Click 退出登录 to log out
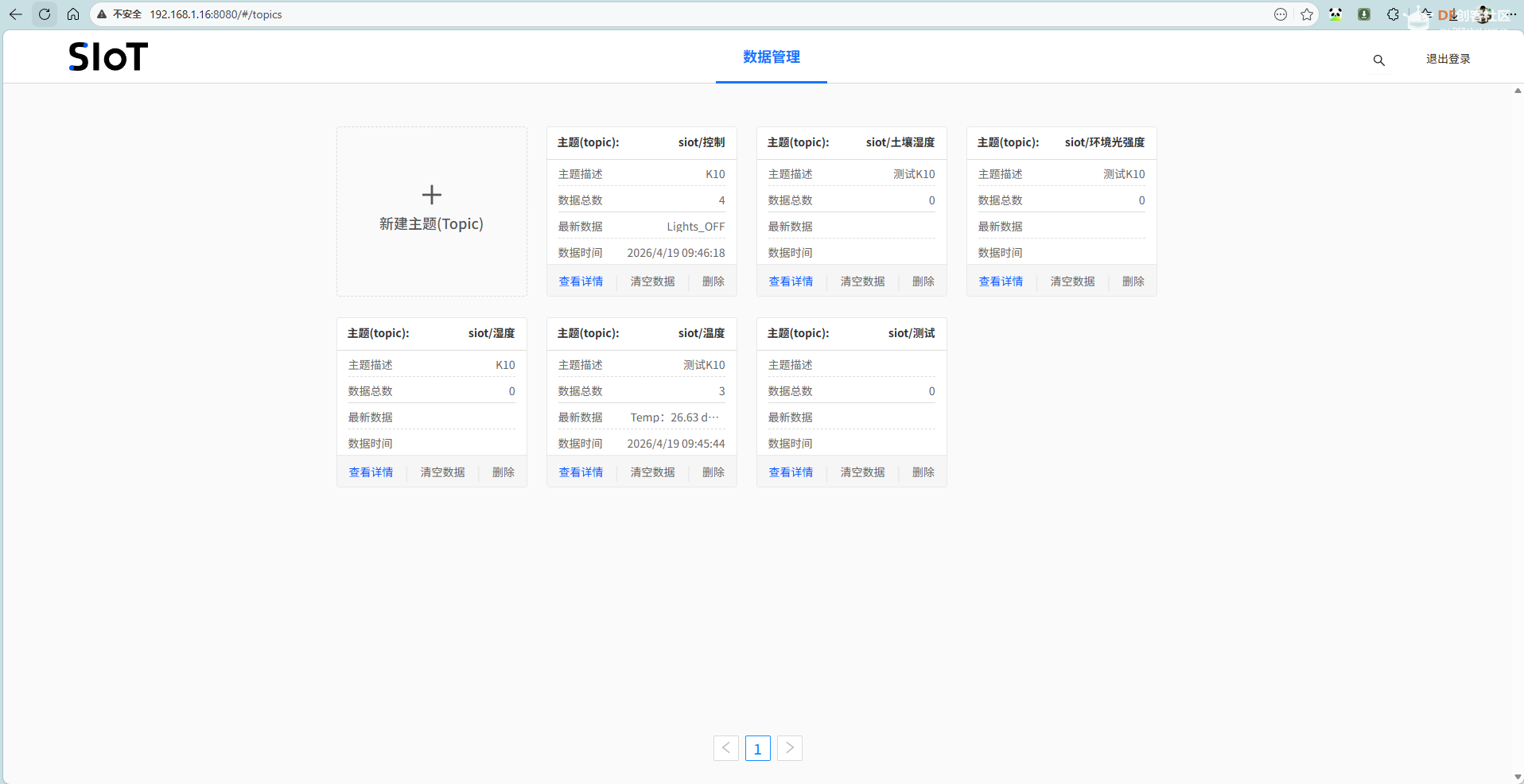 coord(1447,59)
